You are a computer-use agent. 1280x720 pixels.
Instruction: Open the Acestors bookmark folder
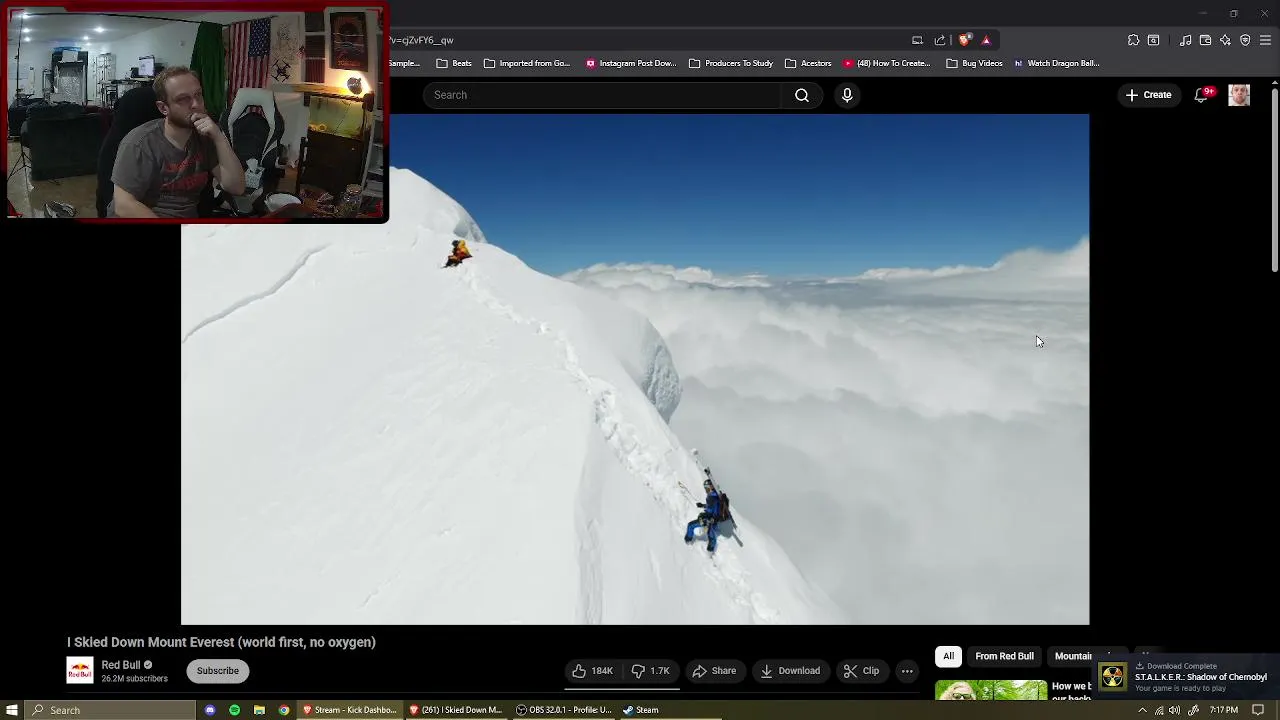808,63
